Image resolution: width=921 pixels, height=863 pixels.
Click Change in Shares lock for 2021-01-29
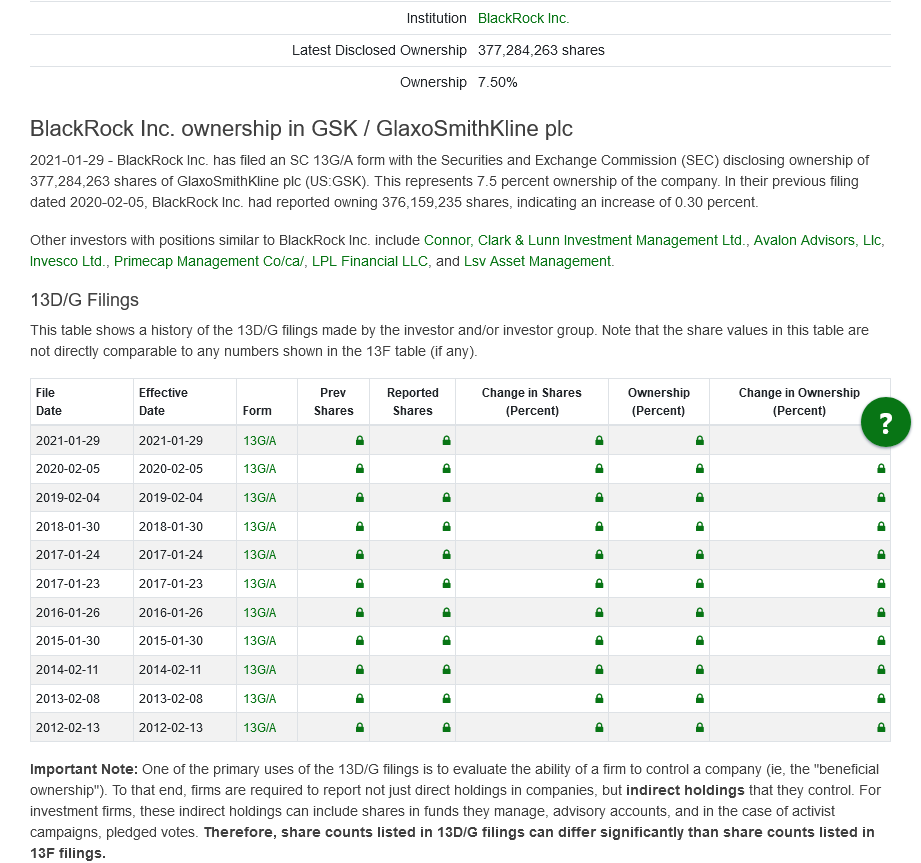[x=599, y=440]
